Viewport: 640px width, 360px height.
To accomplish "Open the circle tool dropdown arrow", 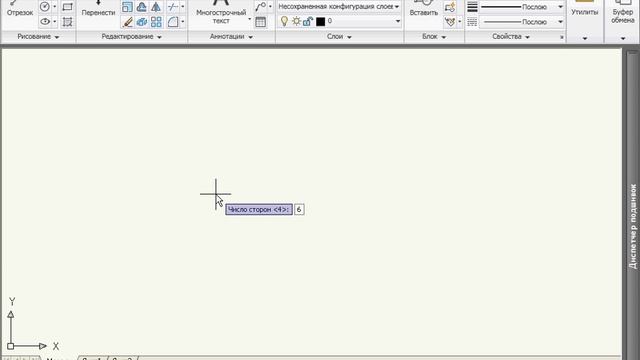I will [55, 7].
